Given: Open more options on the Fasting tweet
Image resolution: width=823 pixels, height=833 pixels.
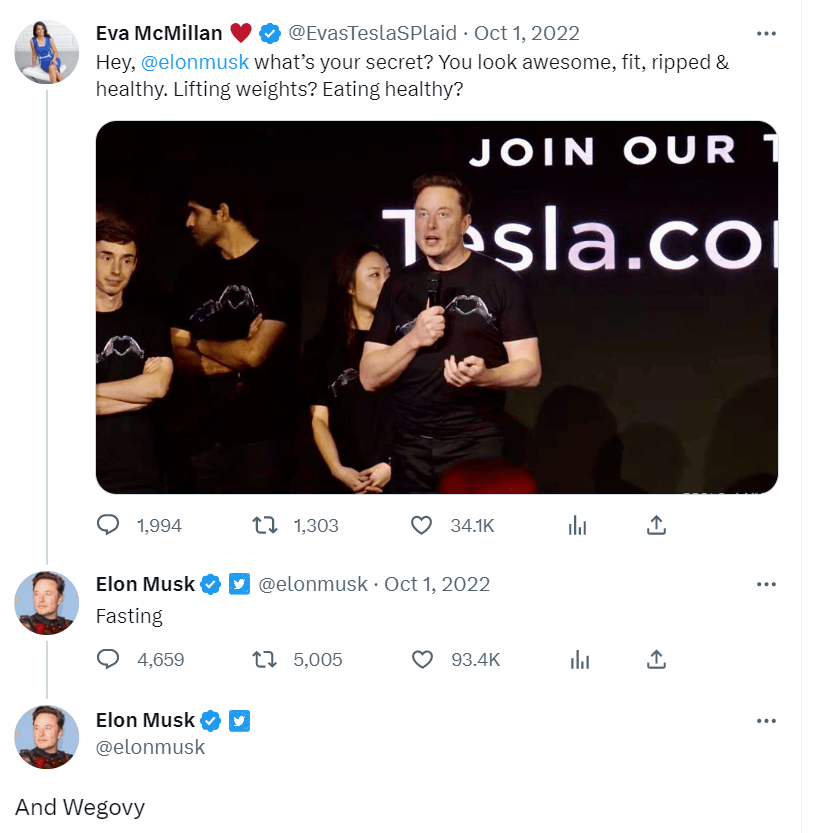Looking at the screenshot, I should [x=766, y=584].
